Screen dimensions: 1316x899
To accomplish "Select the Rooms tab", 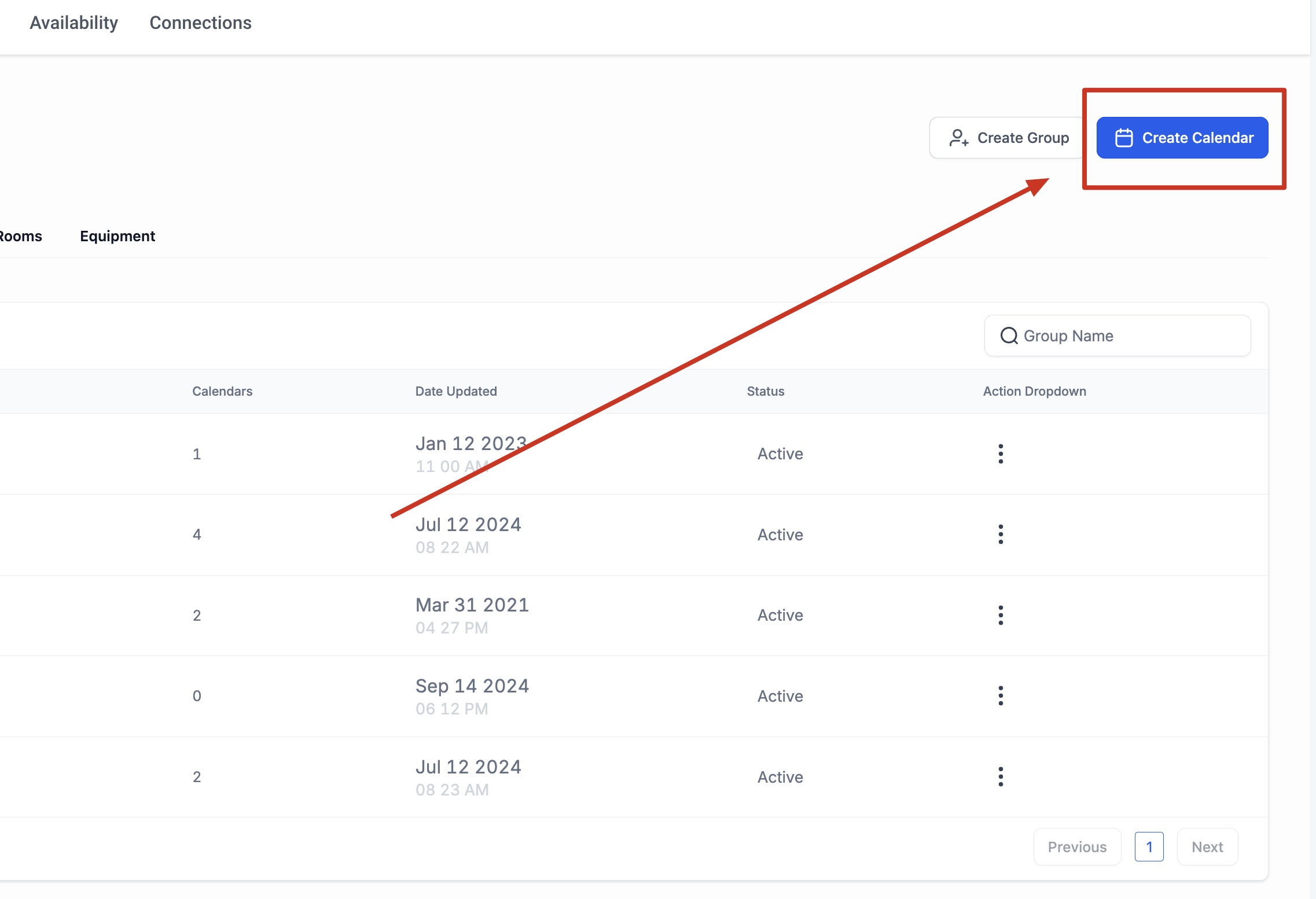I will [x=21, y=236].
